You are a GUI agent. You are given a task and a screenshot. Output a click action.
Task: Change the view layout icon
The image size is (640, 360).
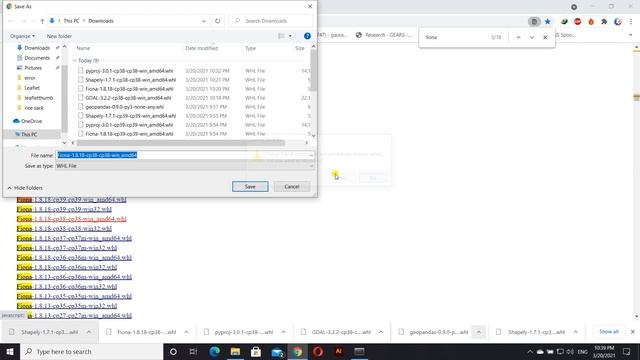pos(282,36)
